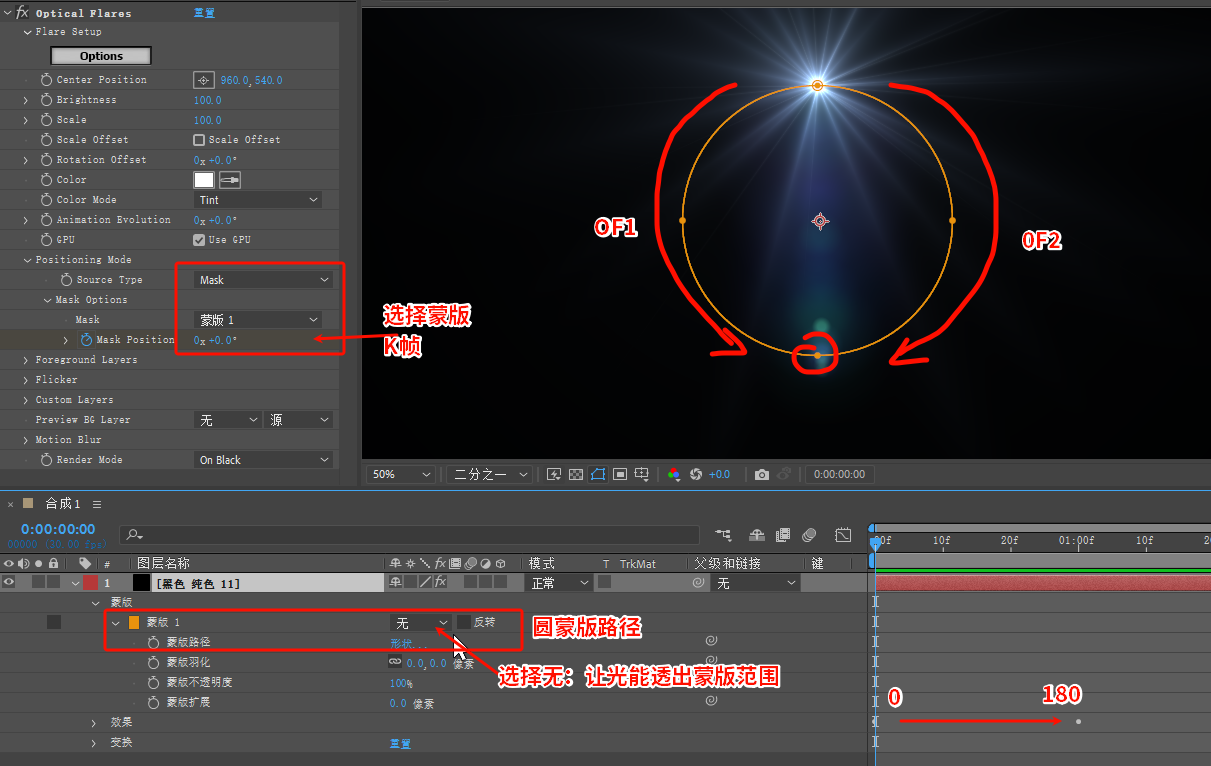The width and height of the screenshot is (1211, 766).
Task: Expand the Motion Blur group
Action: (x=26, y=440)
